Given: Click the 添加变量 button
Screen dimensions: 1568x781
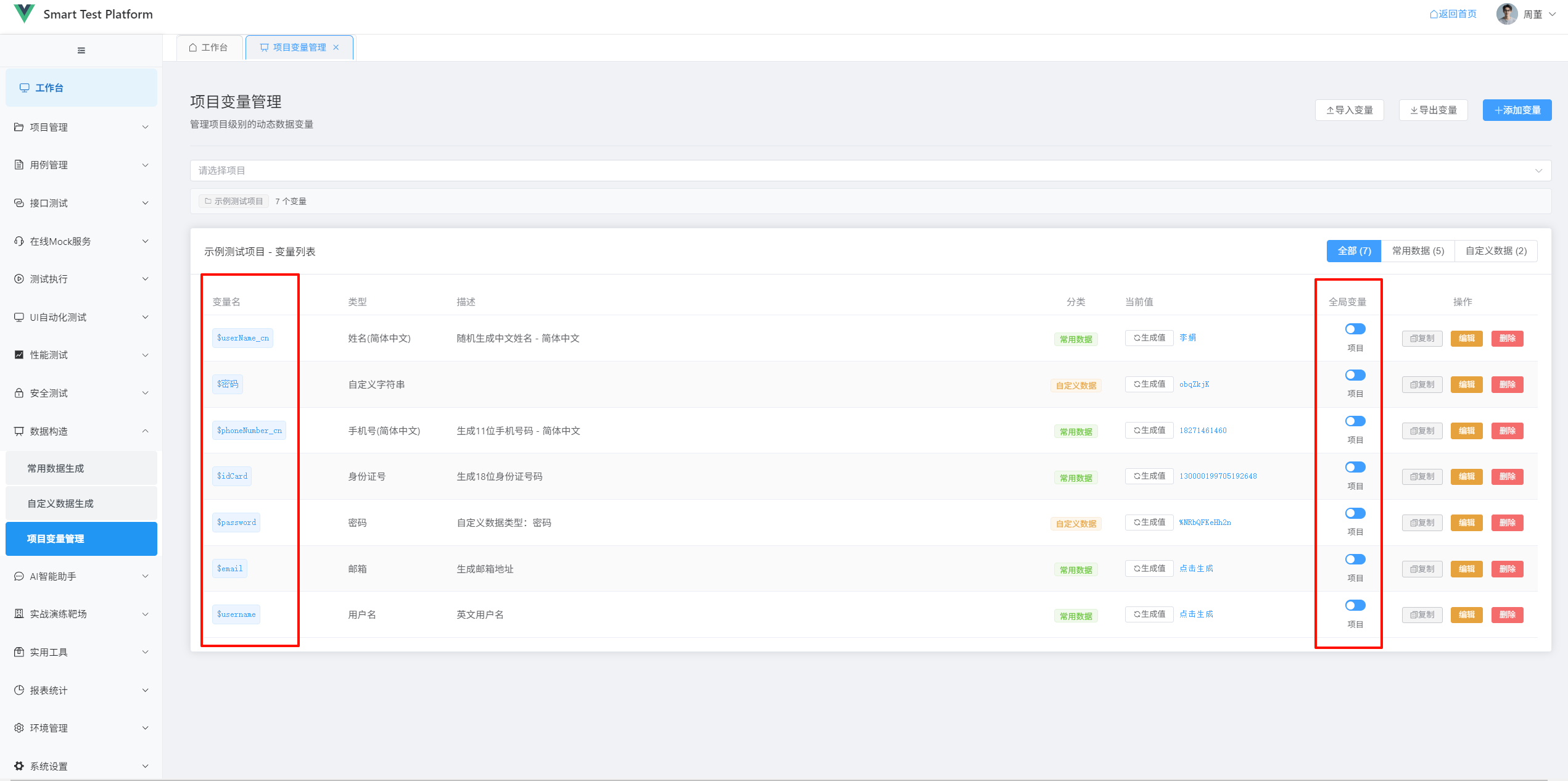Looking at the screenshot, I should 1517,110.
